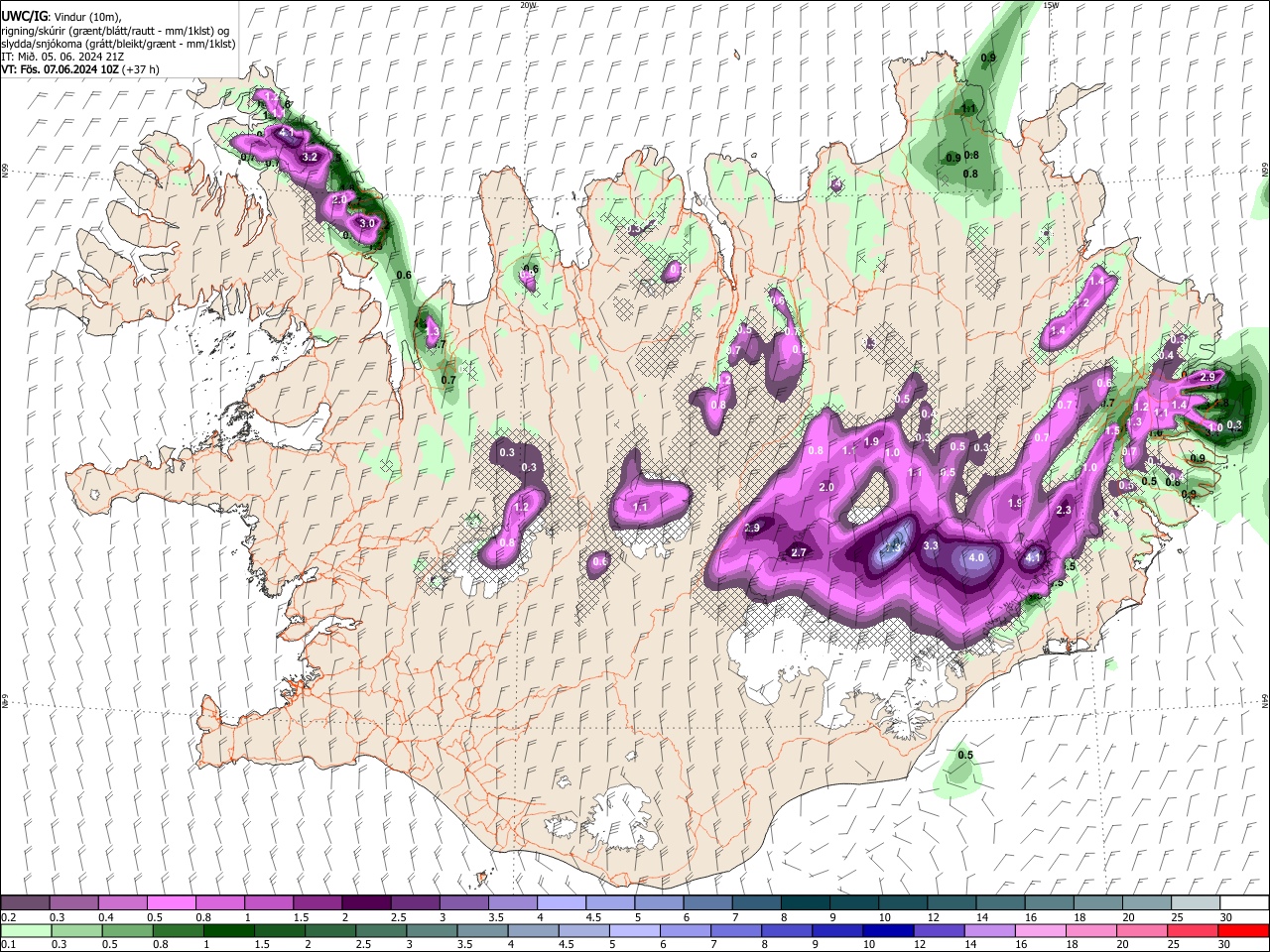Click the 'VT: Fös. 07.06.2024 10Z (+37 h)' line

click(x=80, y=69)
